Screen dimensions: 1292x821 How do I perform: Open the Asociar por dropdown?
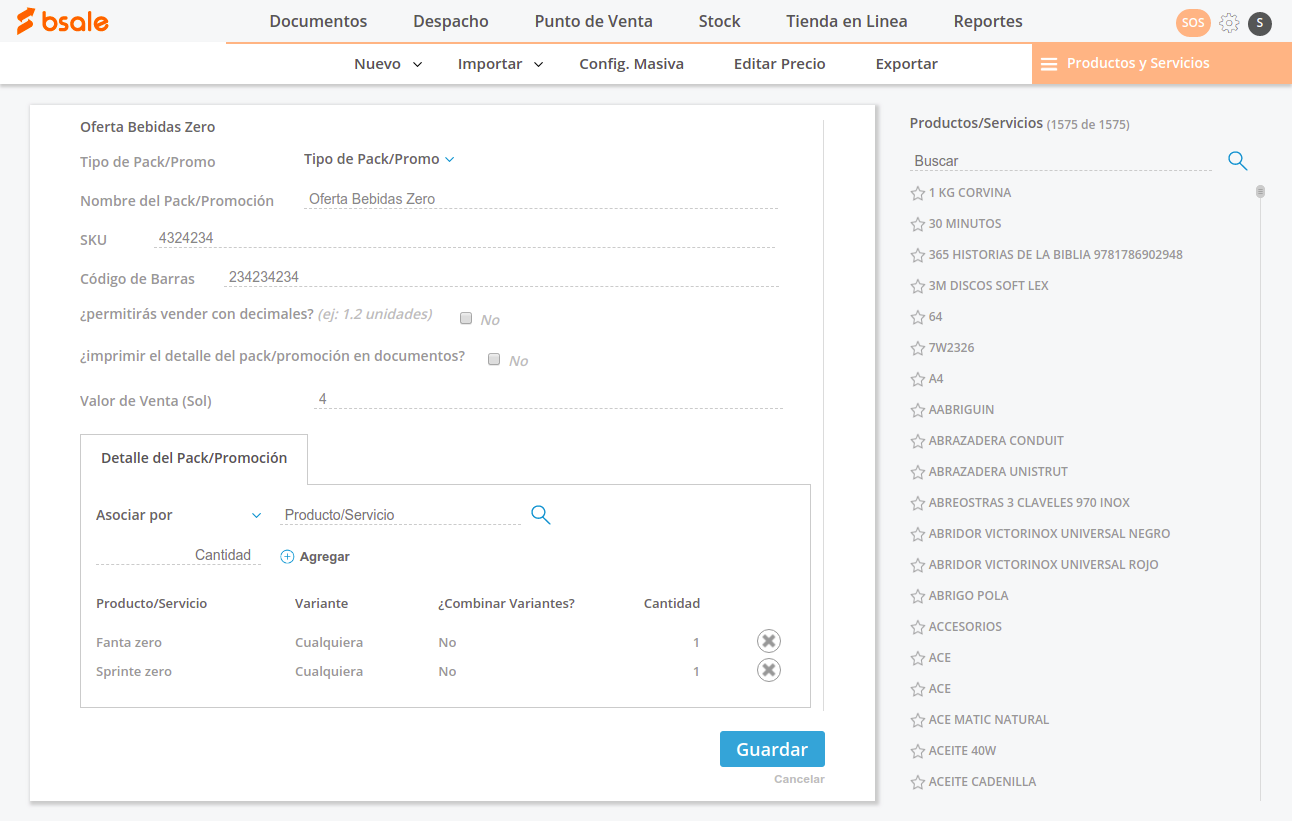[x=178, y=515]
